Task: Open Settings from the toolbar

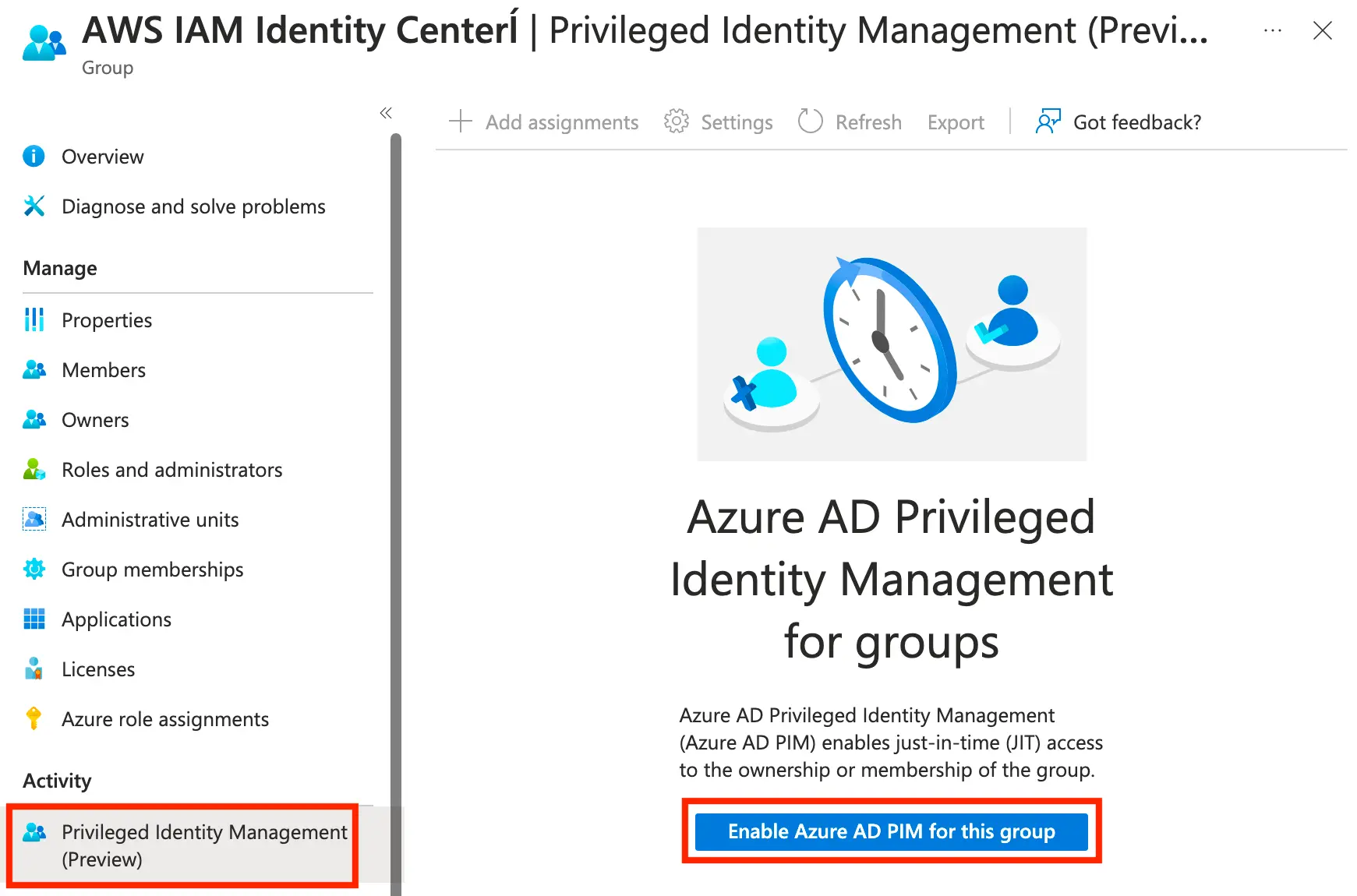Action: (x=719, y=122)
